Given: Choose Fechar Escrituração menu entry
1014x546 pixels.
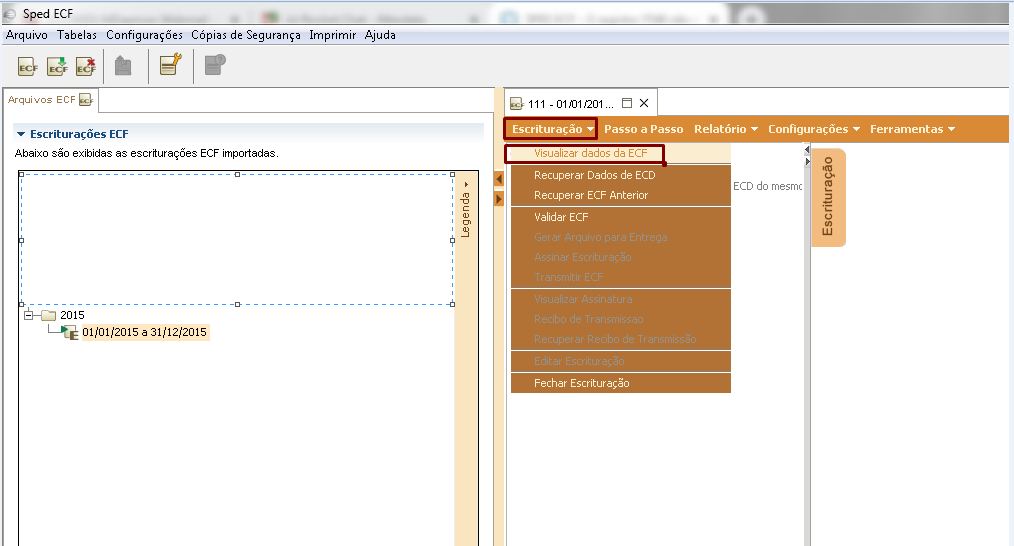Looking at the screenshot, I should coord(621,384).
